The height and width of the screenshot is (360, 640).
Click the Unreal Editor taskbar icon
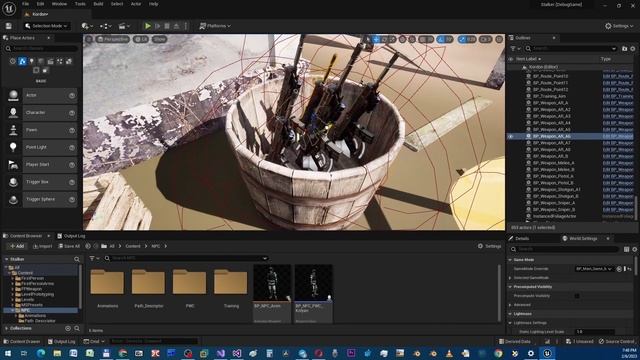click(x=547, y=353)
